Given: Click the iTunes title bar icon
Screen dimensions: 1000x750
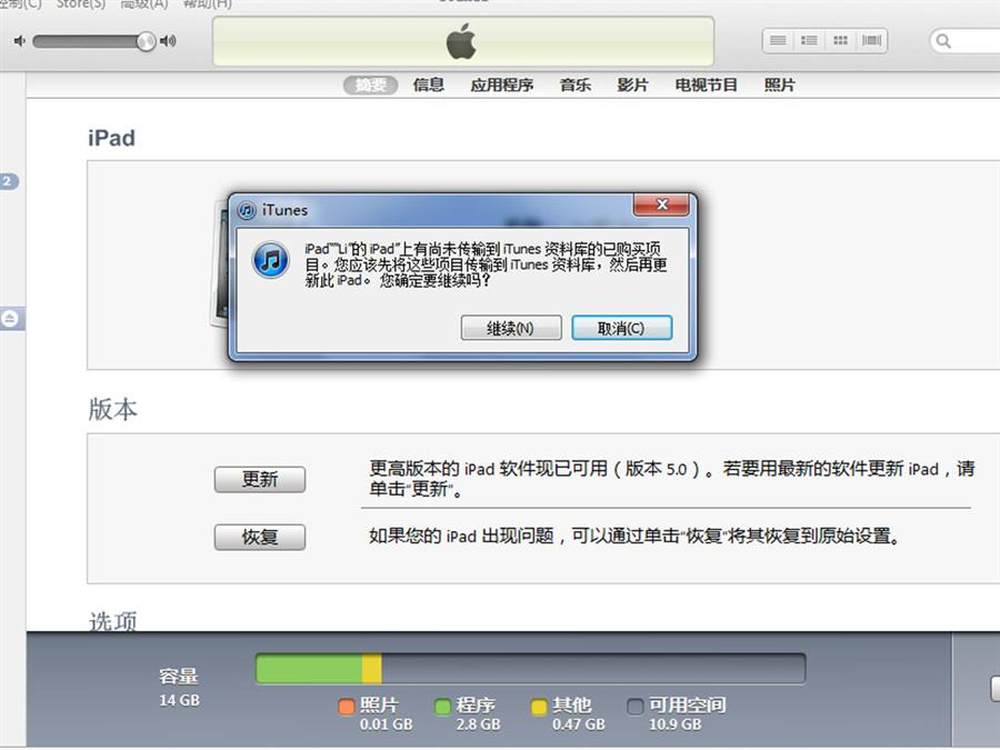Looking at the screenshot, I should click(247, 210).
